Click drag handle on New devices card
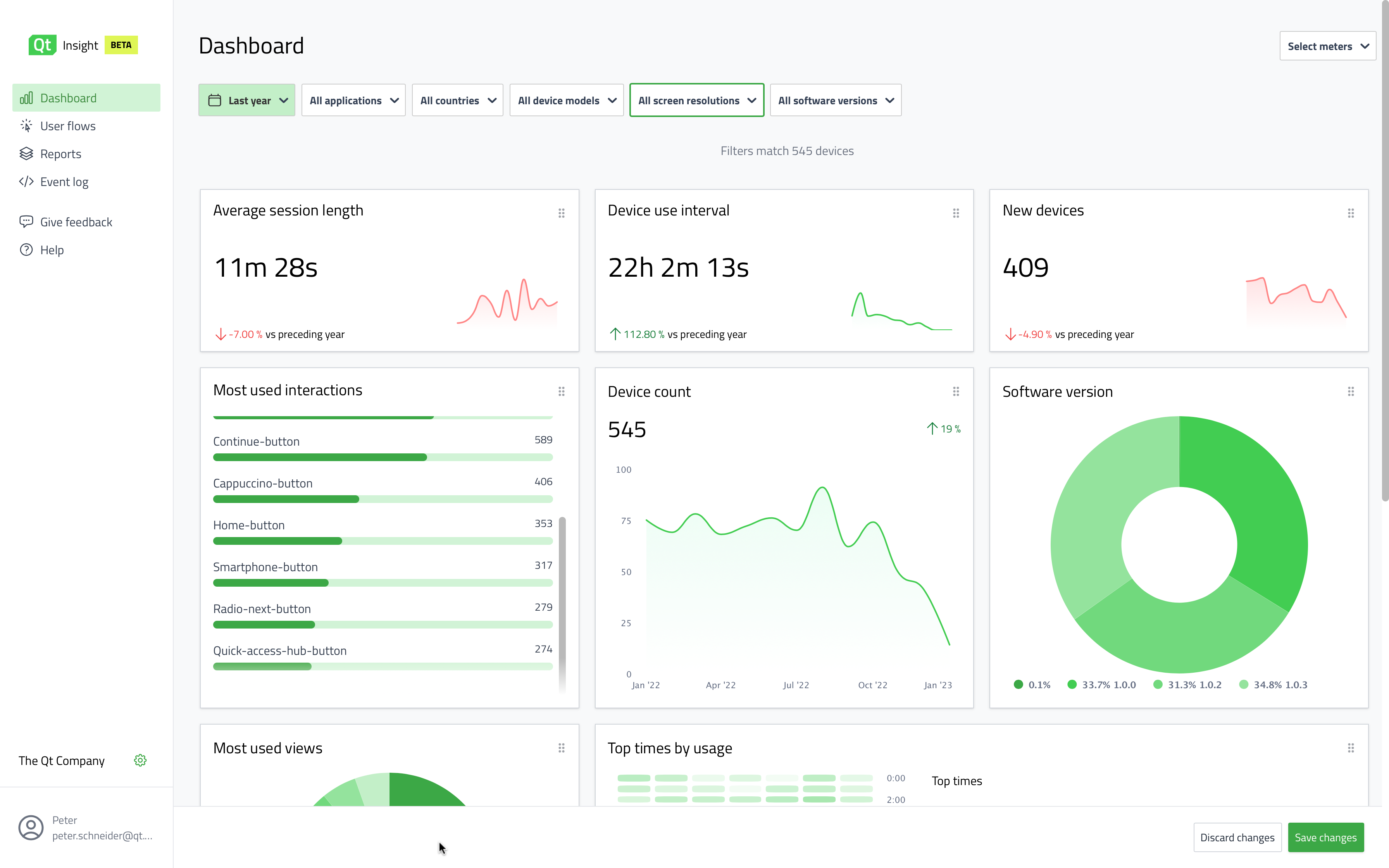Image resolution: width=1389 pixels, height=868 pixels. 1351,213
